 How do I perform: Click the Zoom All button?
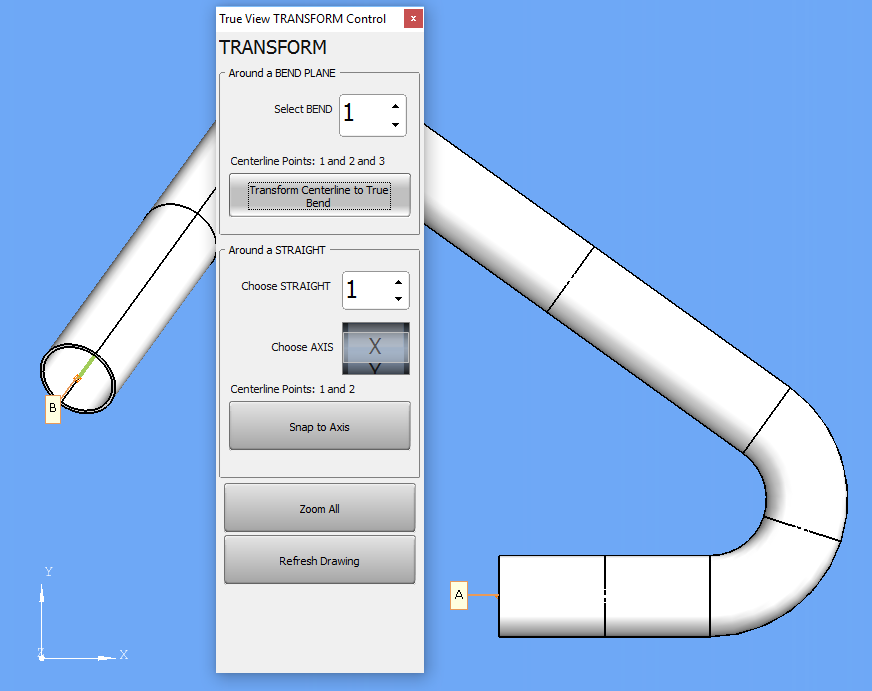(319, 508)
